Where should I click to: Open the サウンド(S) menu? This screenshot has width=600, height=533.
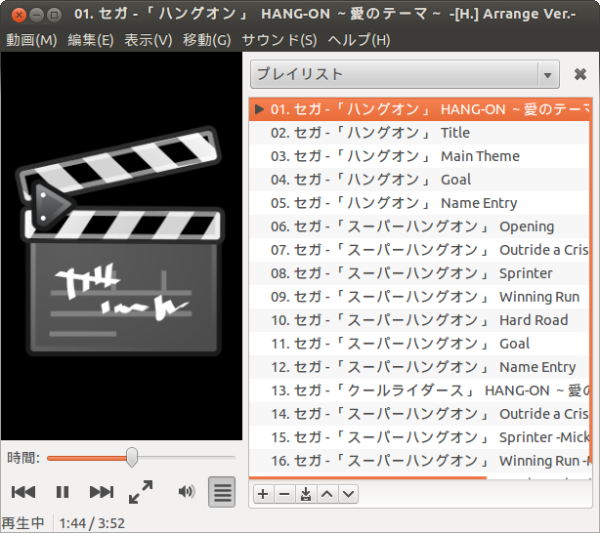(x=279, y=40)
